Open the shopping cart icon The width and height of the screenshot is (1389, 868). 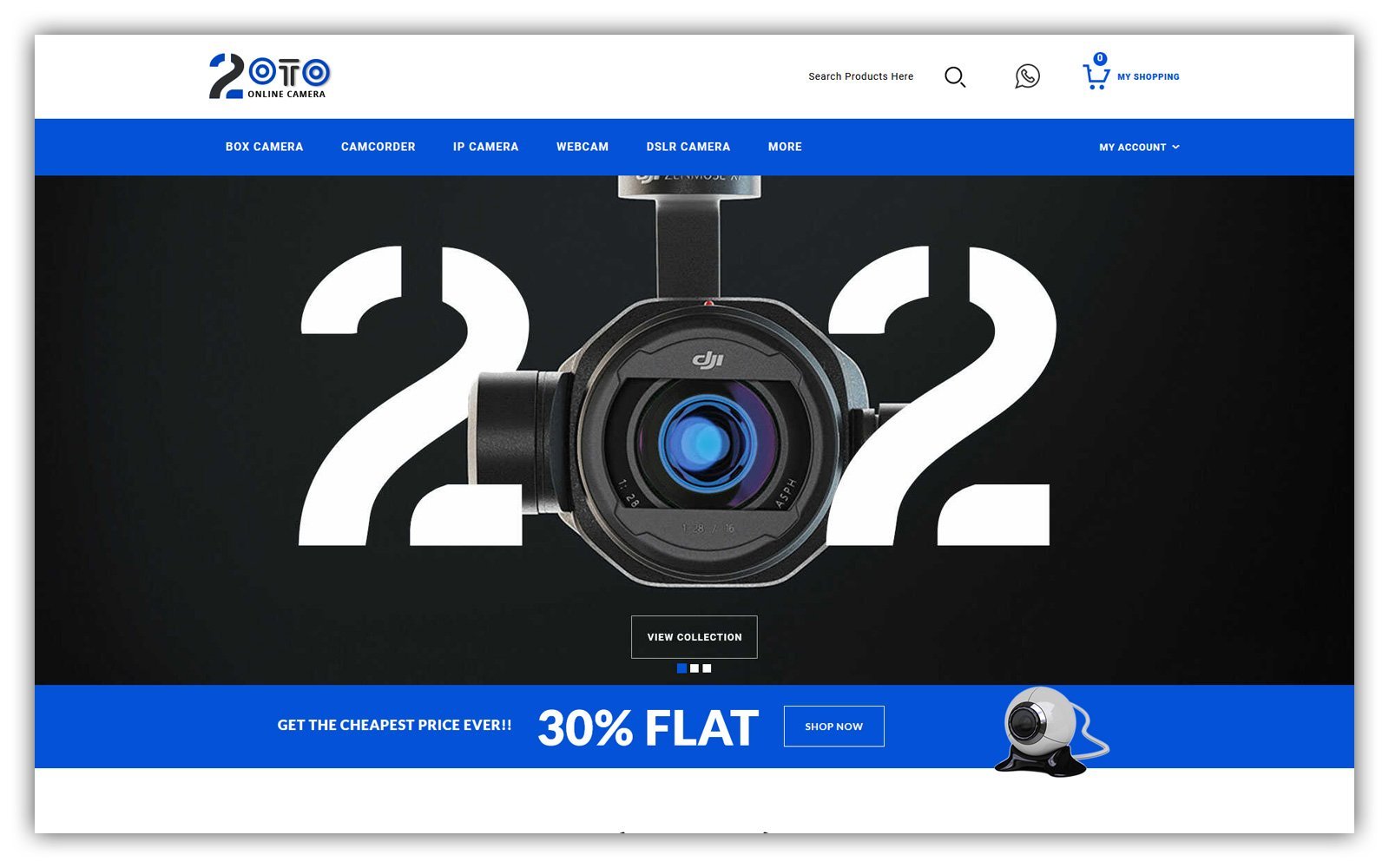point(1095,78)
